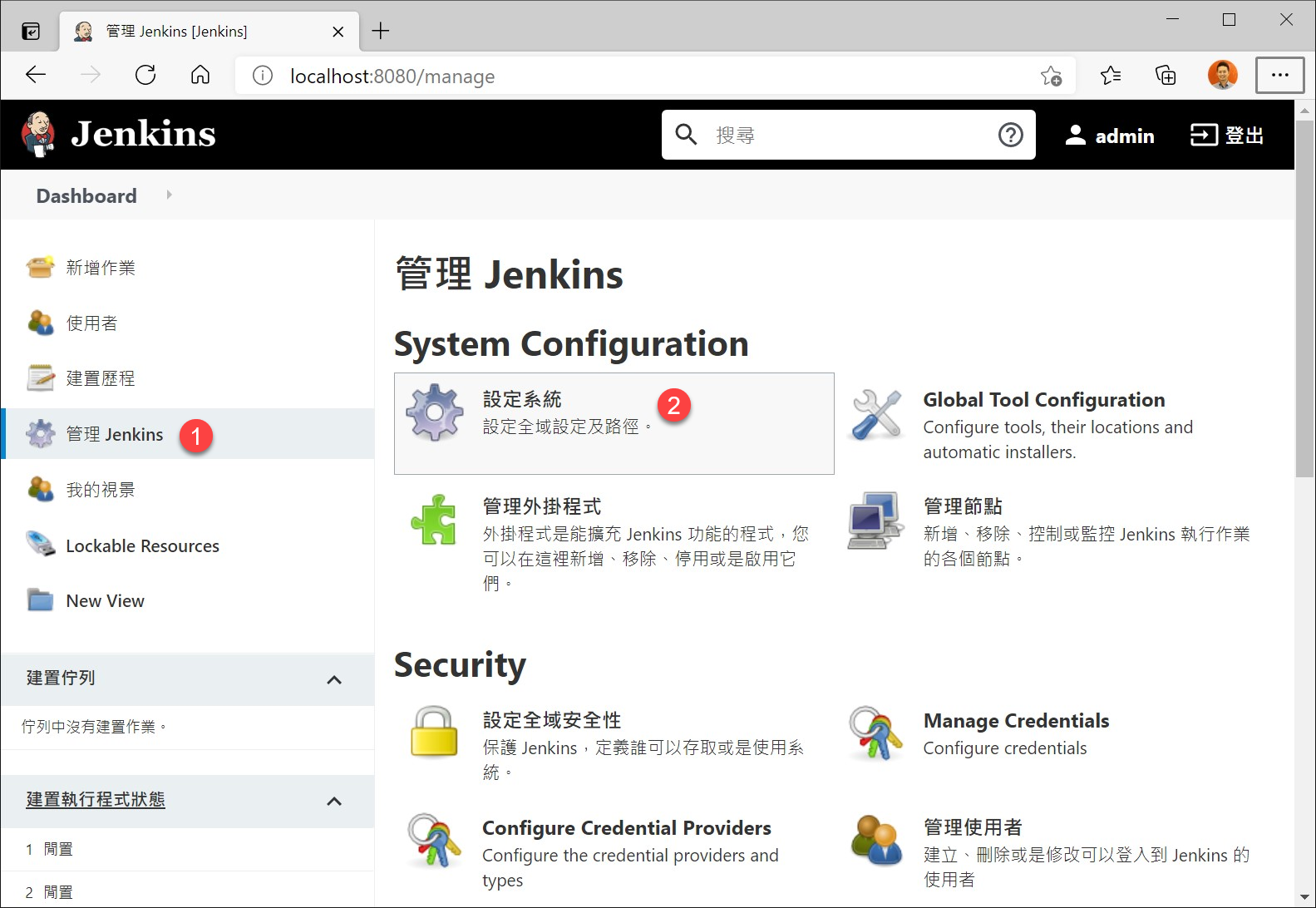The image size is (1316, 908).
Task: Add this page to favorites star icon
Action: (x=1051, y=76)
